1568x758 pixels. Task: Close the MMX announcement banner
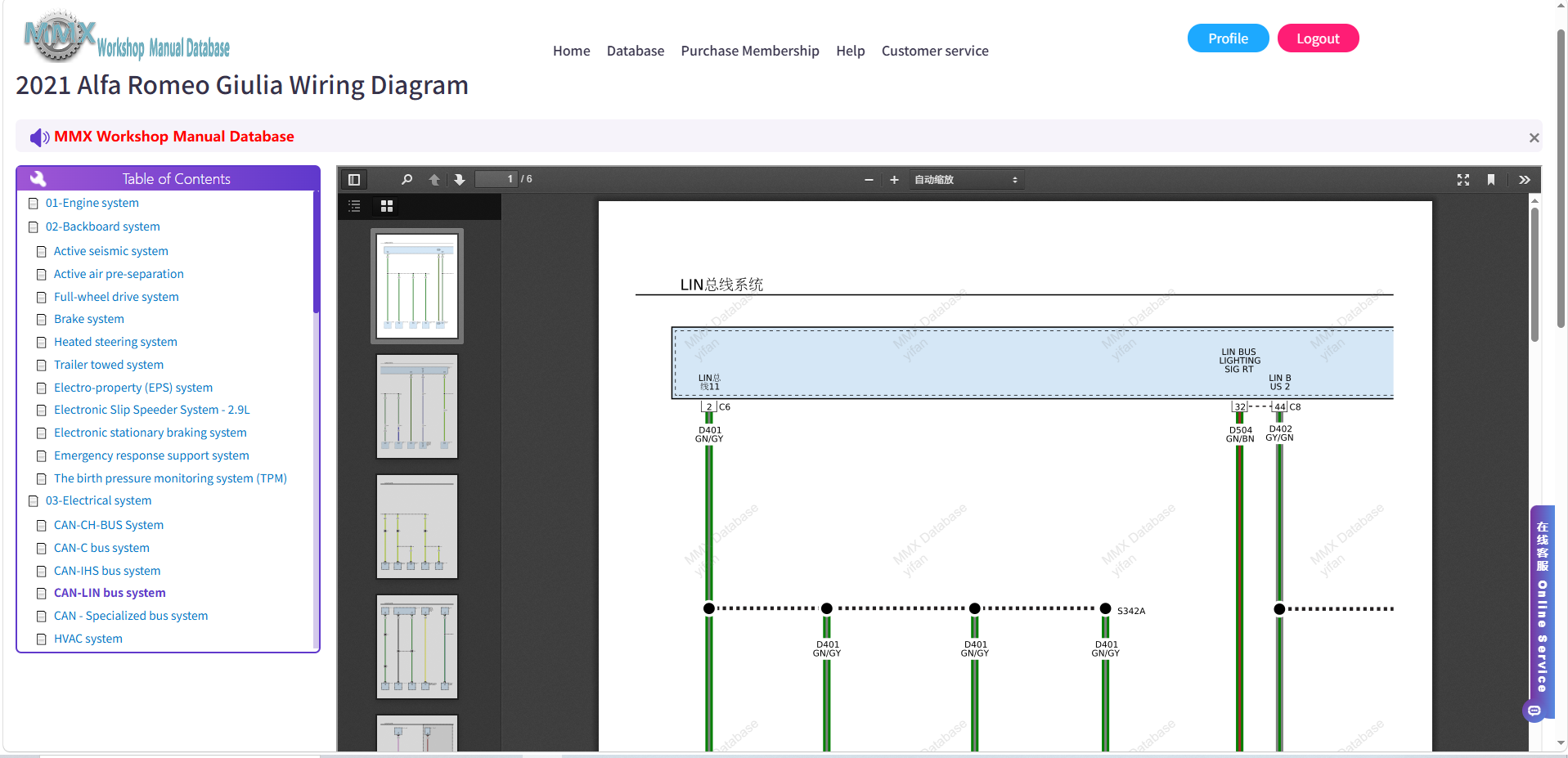[x=1534, y=138]
